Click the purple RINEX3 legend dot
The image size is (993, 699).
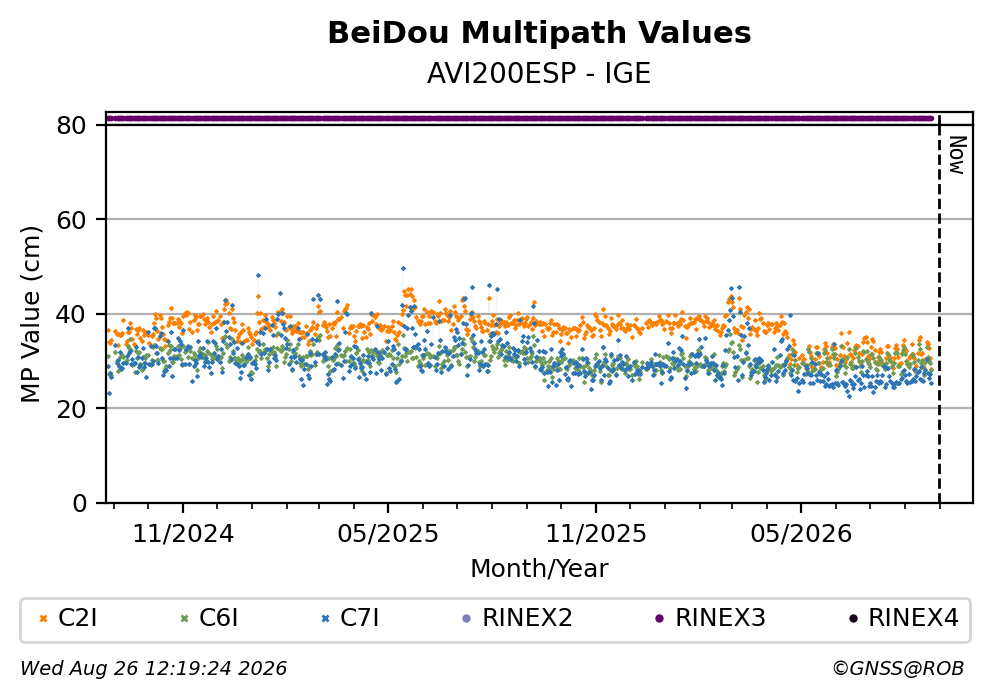click(660, 619)
